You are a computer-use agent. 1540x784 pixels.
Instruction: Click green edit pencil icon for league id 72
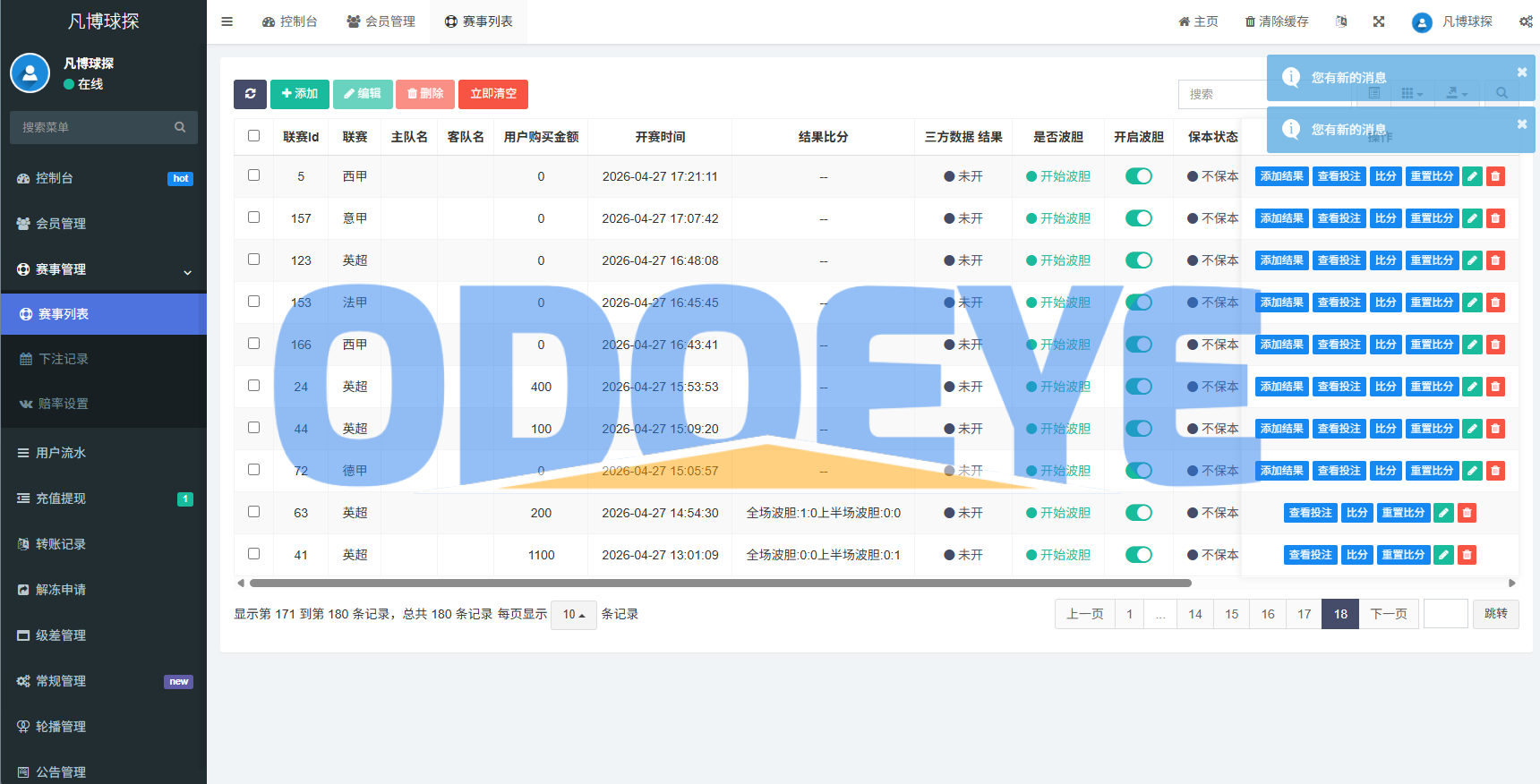tap(1472, 471)
